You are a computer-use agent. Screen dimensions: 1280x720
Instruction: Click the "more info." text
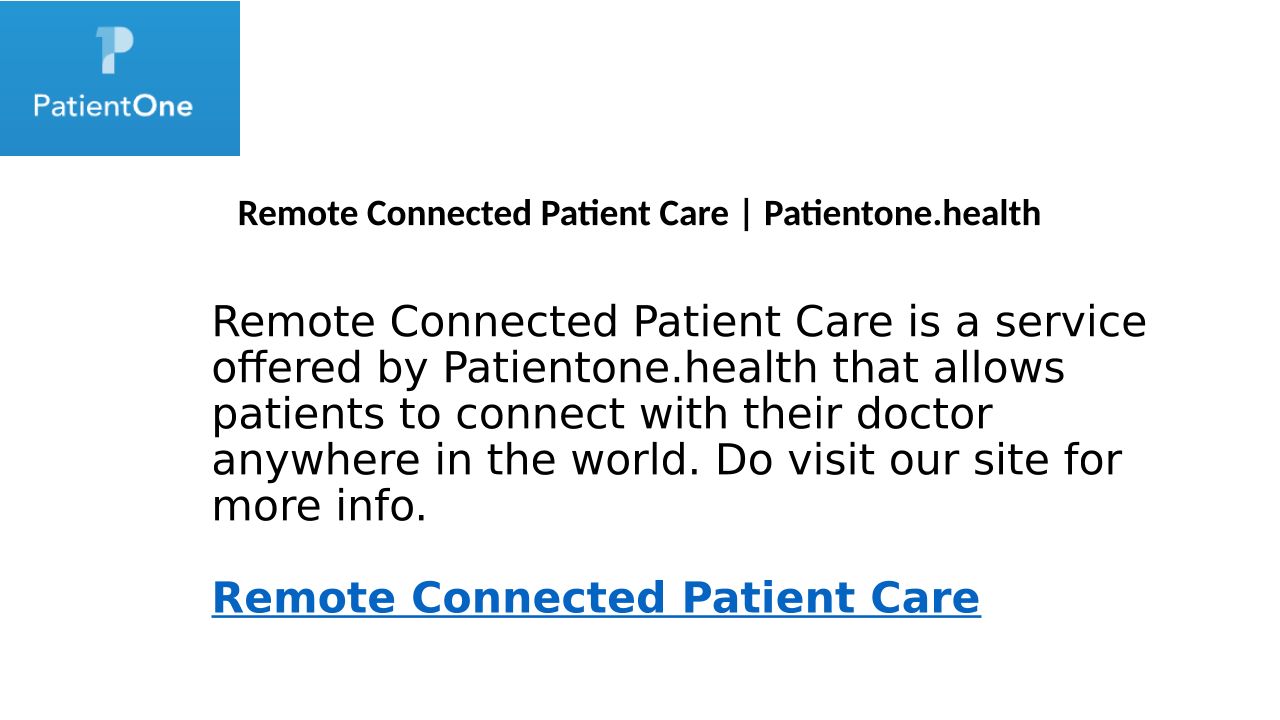point(319,507)
